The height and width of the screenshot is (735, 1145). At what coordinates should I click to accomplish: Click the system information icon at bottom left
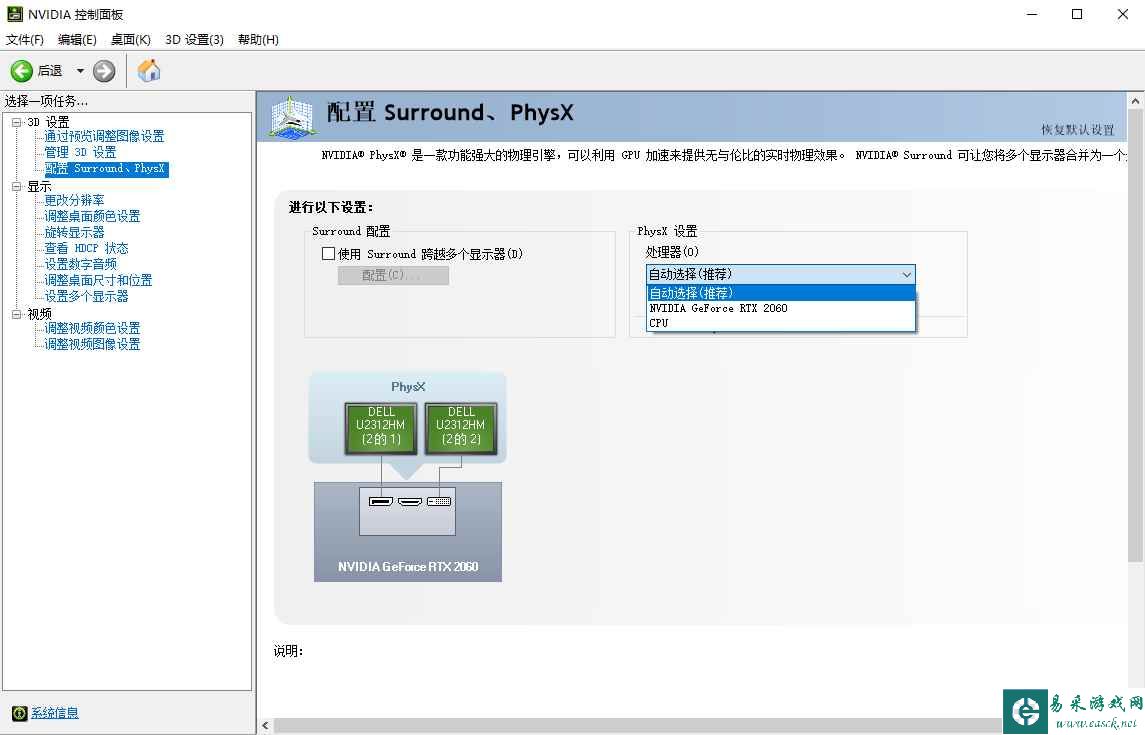point(20,713)
